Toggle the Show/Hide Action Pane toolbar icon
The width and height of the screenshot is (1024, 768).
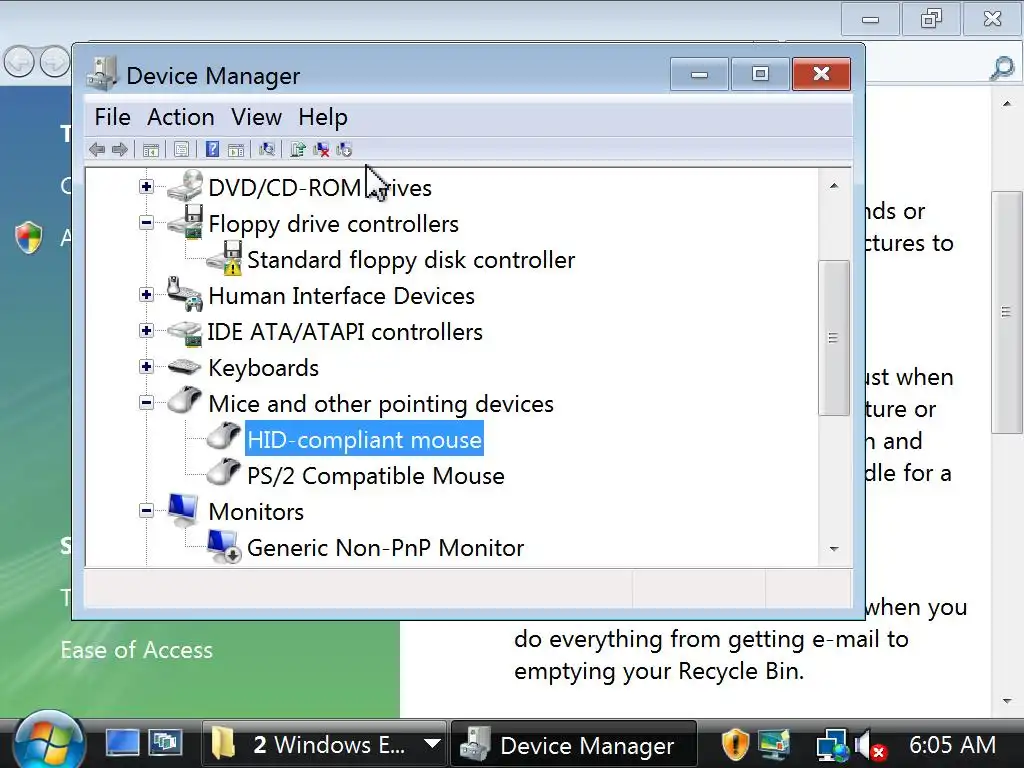tap(236, 150)
